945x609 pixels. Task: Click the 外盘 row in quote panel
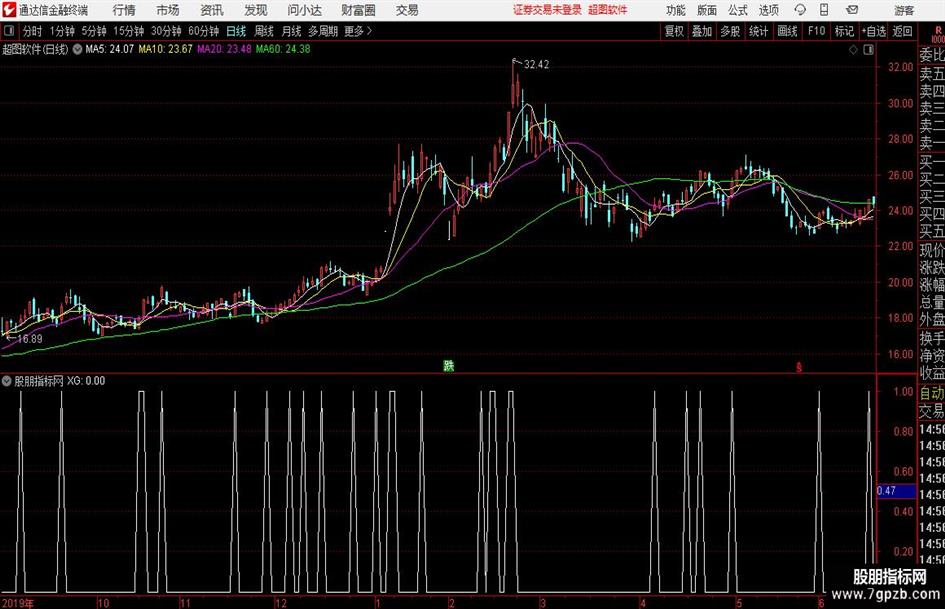coord(932,320)
